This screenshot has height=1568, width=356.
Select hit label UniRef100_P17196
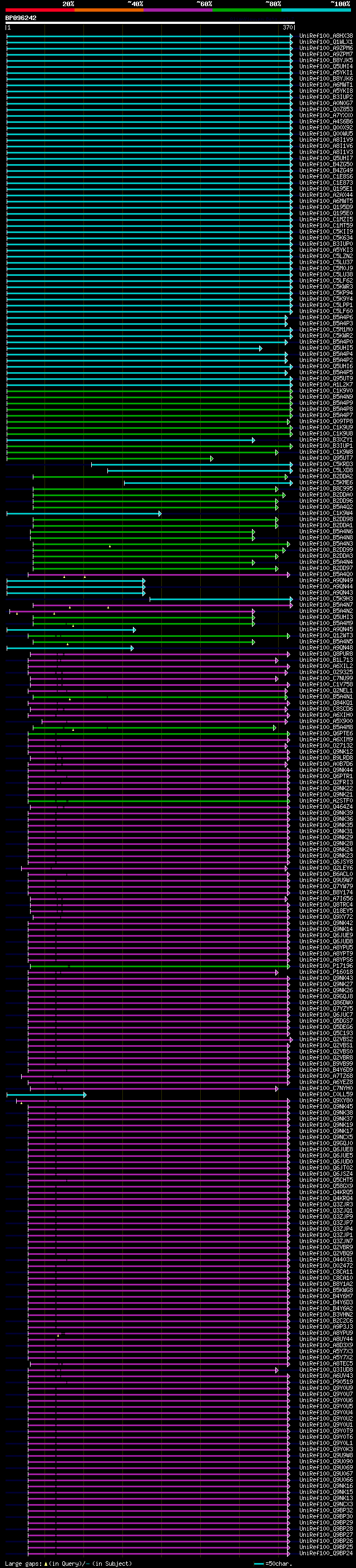(x=326, y=966)
